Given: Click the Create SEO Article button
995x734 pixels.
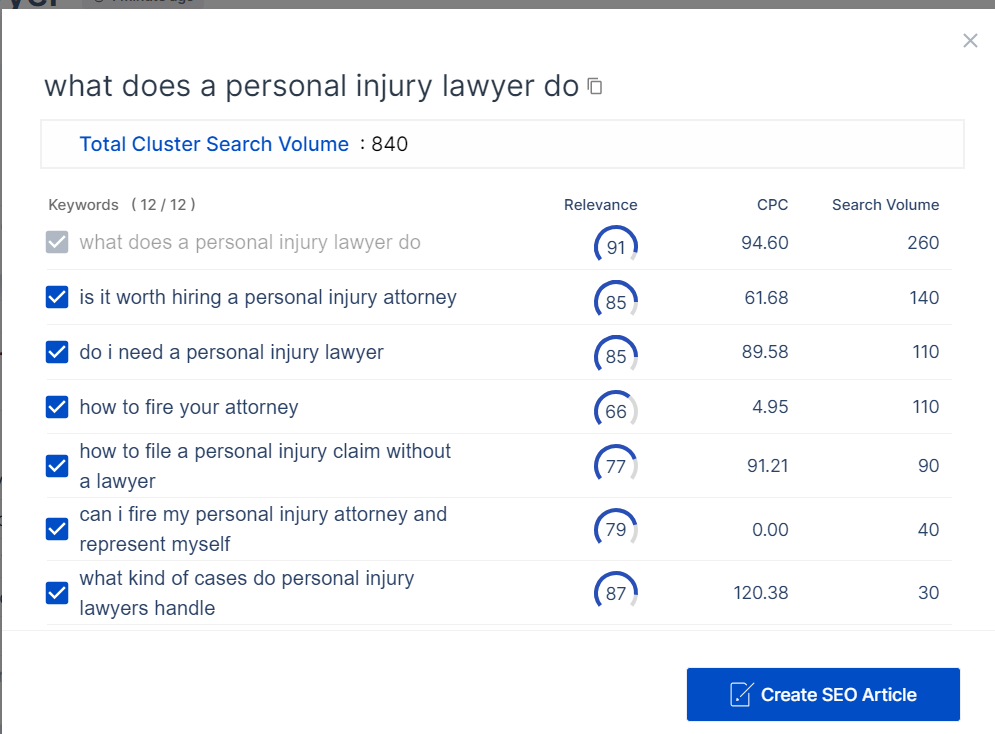Looking at the screenshot, I should [x=823, y=695].
